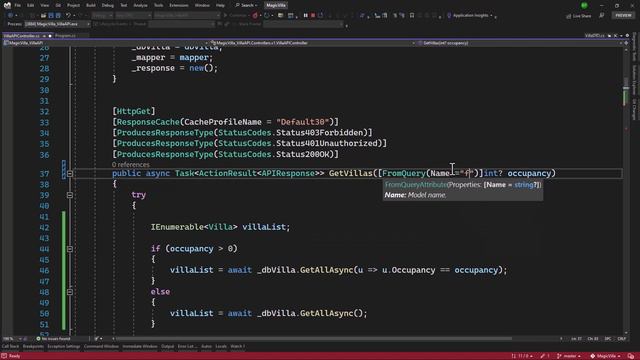
Task: Click the vertical scrollbar of code editor
Action: 626,190
